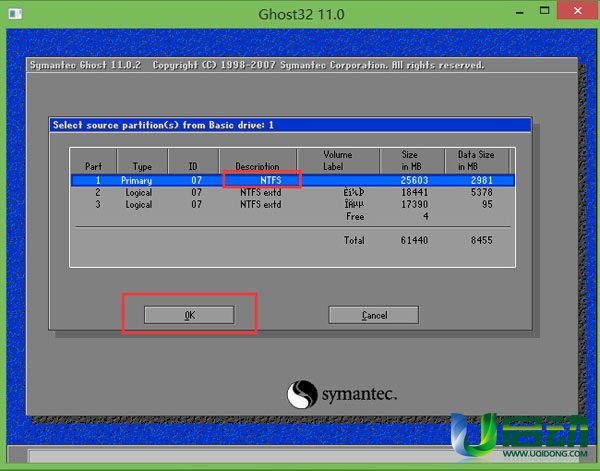Click the data size value 95
Viewport: 600px width, 471px height.
(487, 204)
